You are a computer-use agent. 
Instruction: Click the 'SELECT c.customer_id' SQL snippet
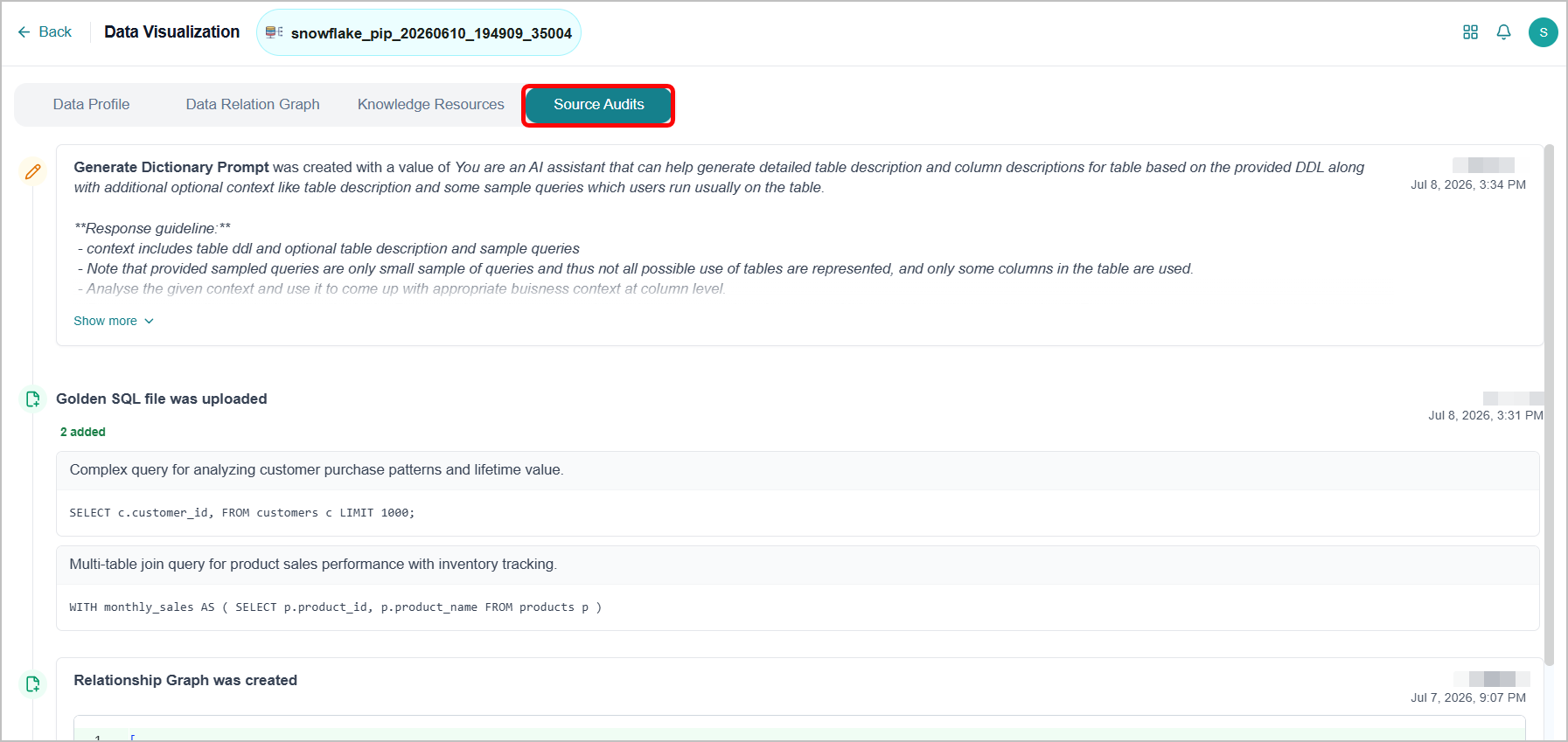coord(242,513)
